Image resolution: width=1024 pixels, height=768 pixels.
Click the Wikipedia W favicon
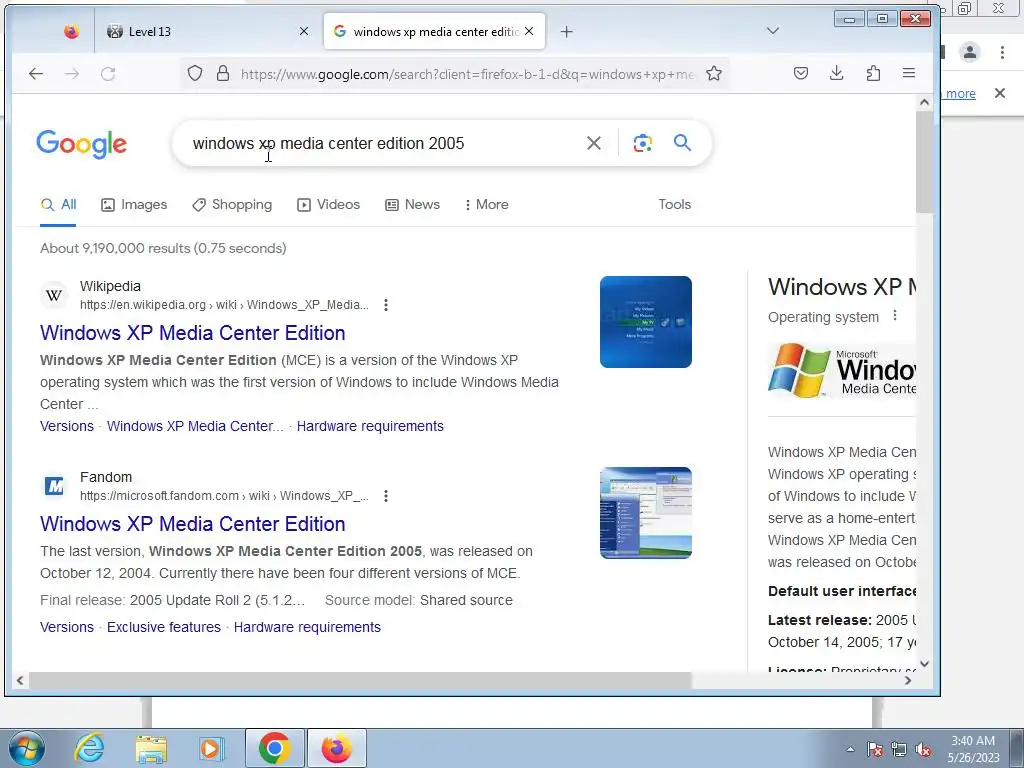coord(54,295)
